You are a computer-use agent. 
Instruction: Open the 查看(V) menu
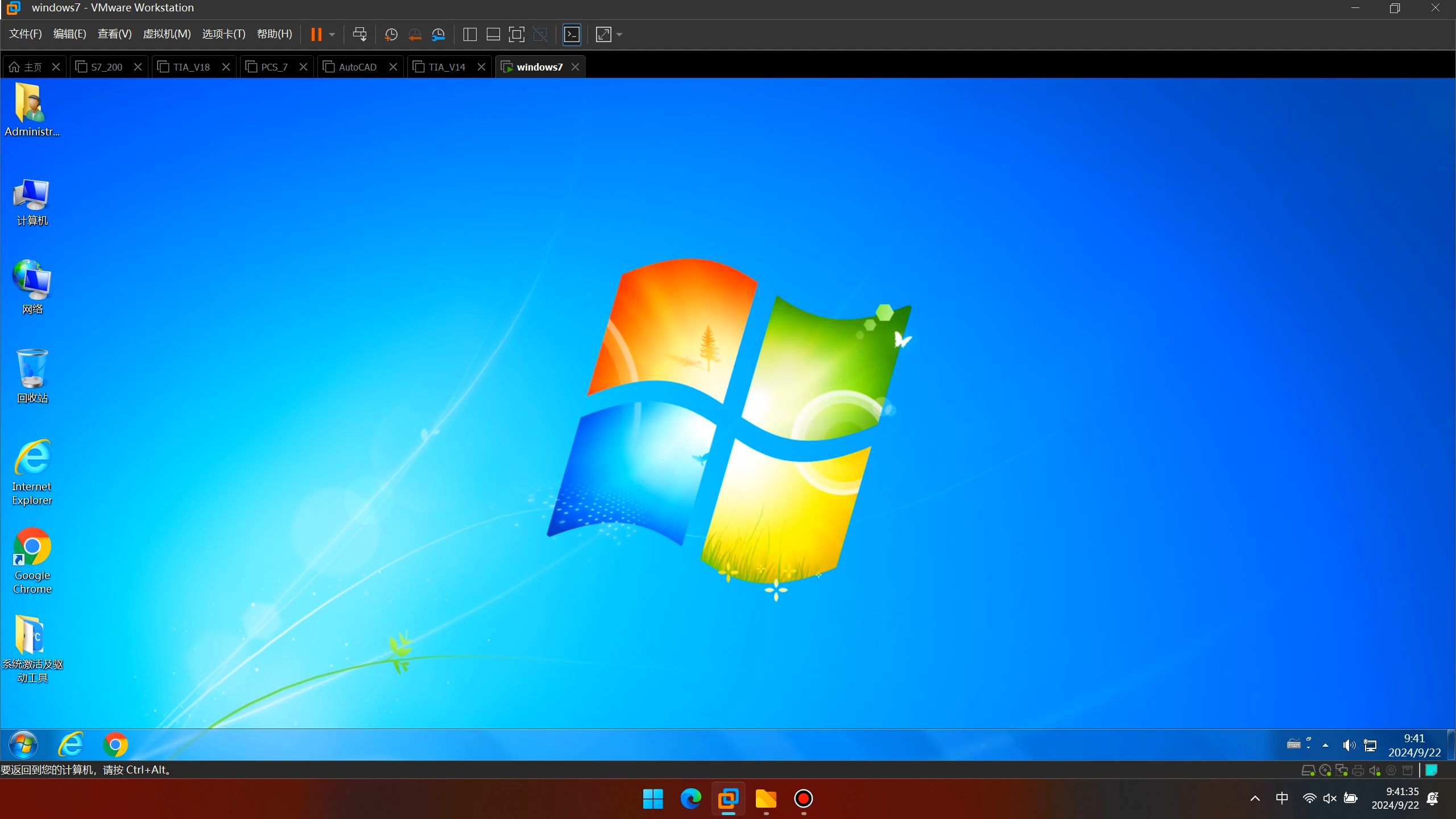point(114,34)
